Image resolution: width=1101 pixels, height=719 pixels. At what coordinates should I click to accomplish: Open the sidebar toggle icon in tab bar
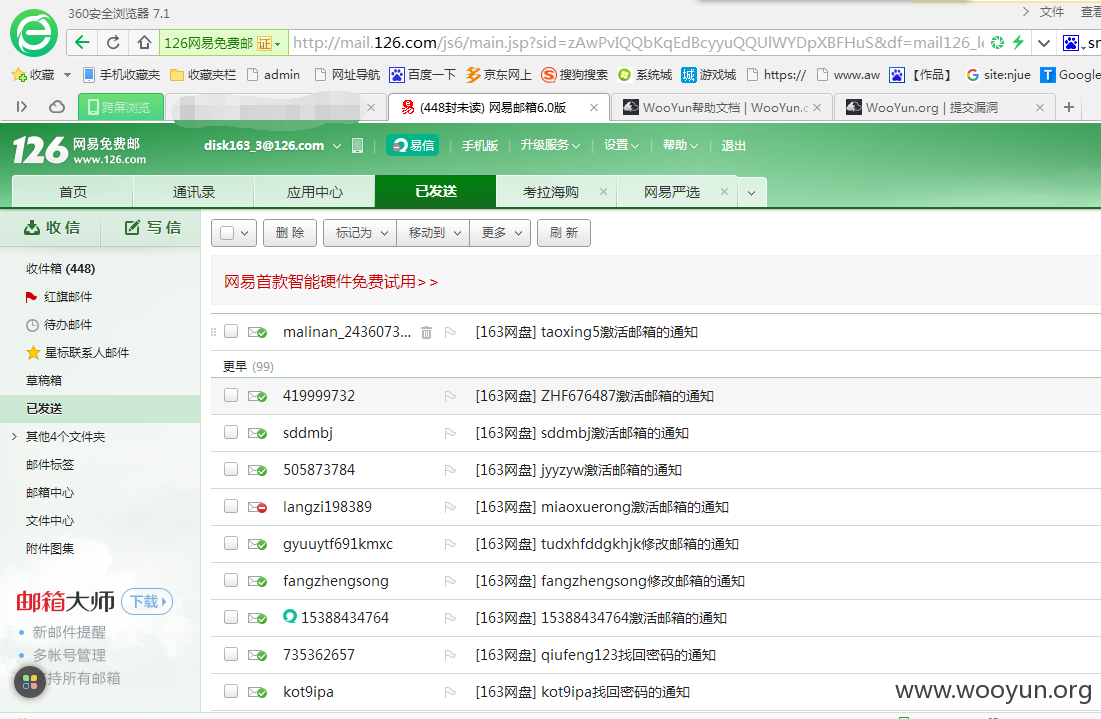[x=22, y=107]
